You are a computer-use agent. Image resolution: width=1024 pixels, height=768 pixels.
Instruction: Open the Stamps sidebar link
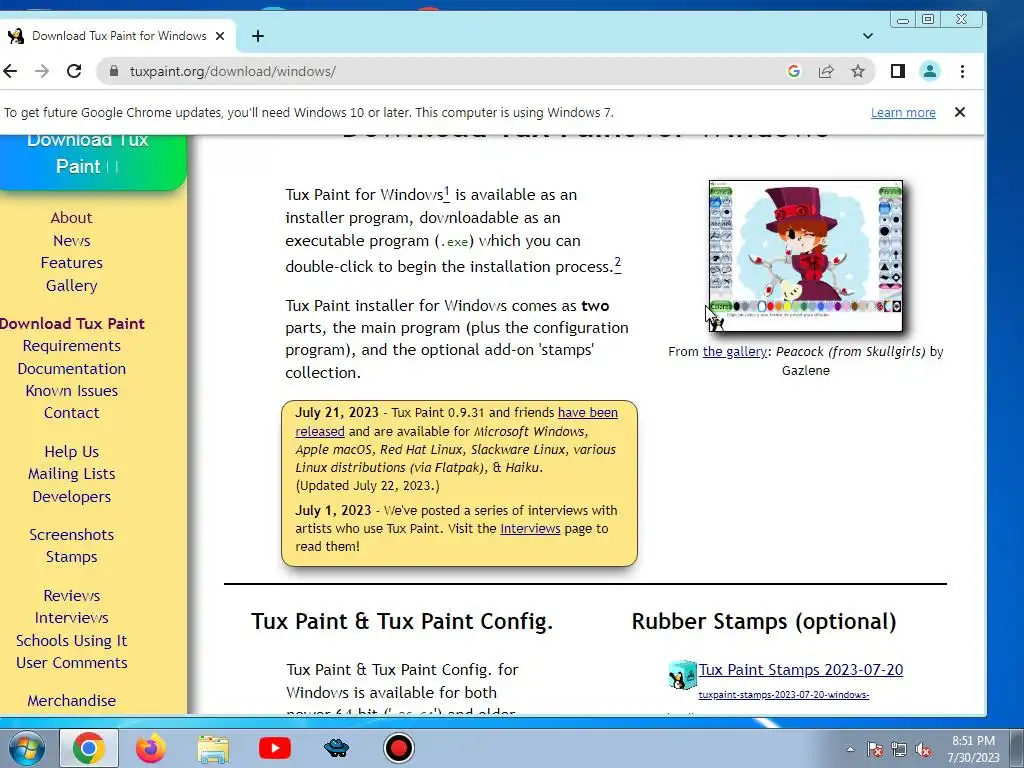[72, 556]
